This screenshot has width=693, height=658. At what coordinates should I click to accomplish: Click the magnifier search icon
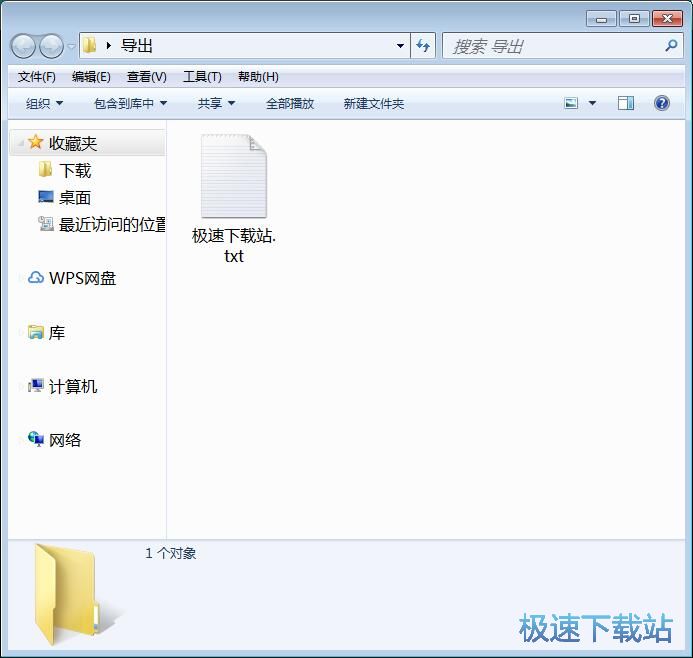pyautogui.click(x=671, y=46)
